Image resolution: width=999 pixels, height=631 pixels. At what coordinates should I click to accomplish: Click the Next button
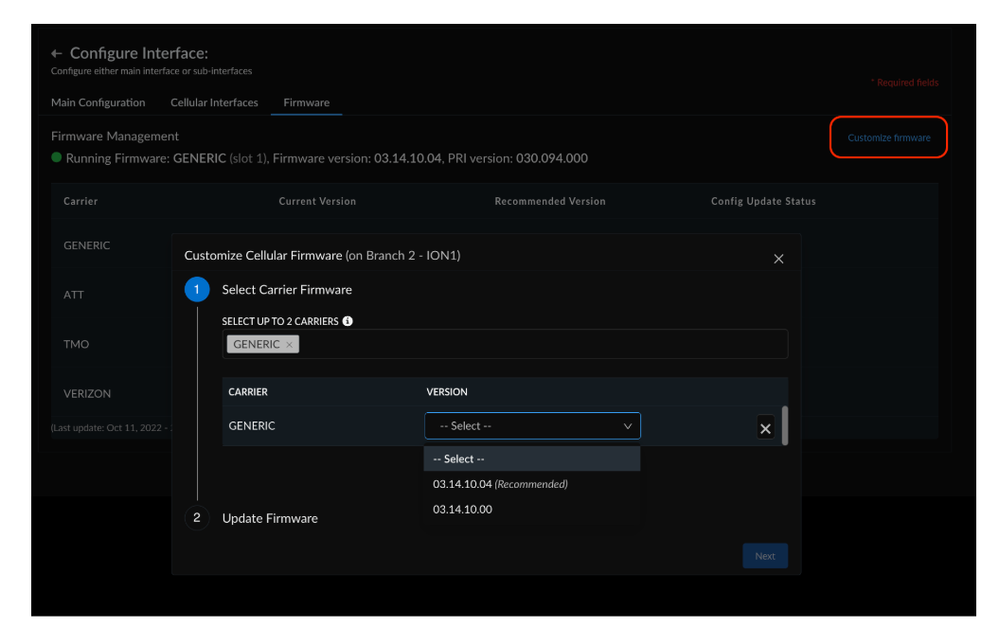tap(765, 556)
